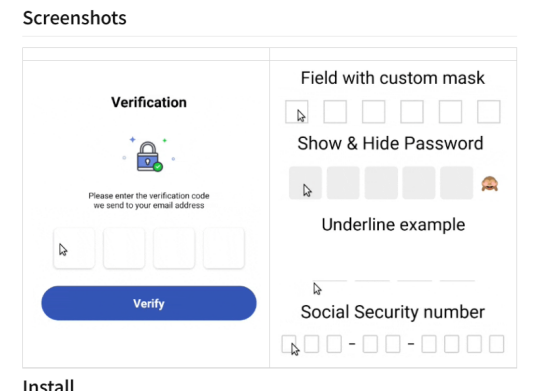The height and width of the screenshot is (392, 554).
Task: Click the first Social Security number box
Action: click(289, 344)
